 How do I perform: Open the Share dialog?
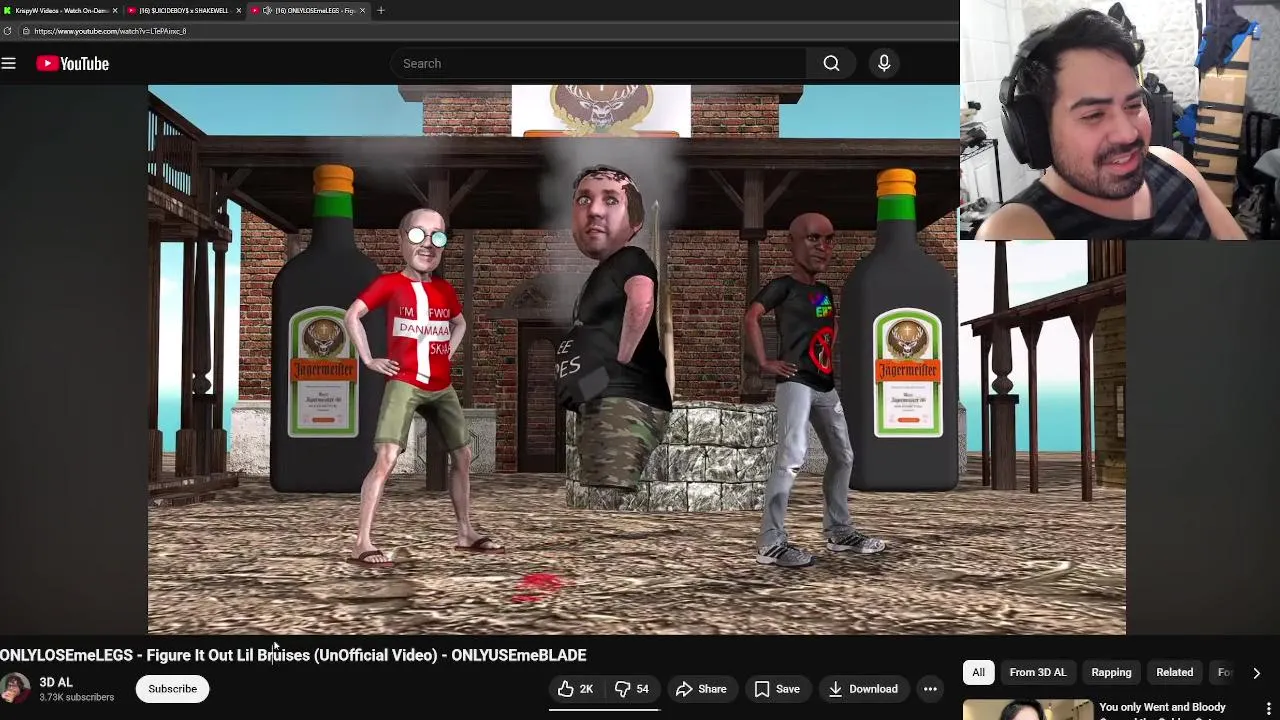click(x=700, y=689)
